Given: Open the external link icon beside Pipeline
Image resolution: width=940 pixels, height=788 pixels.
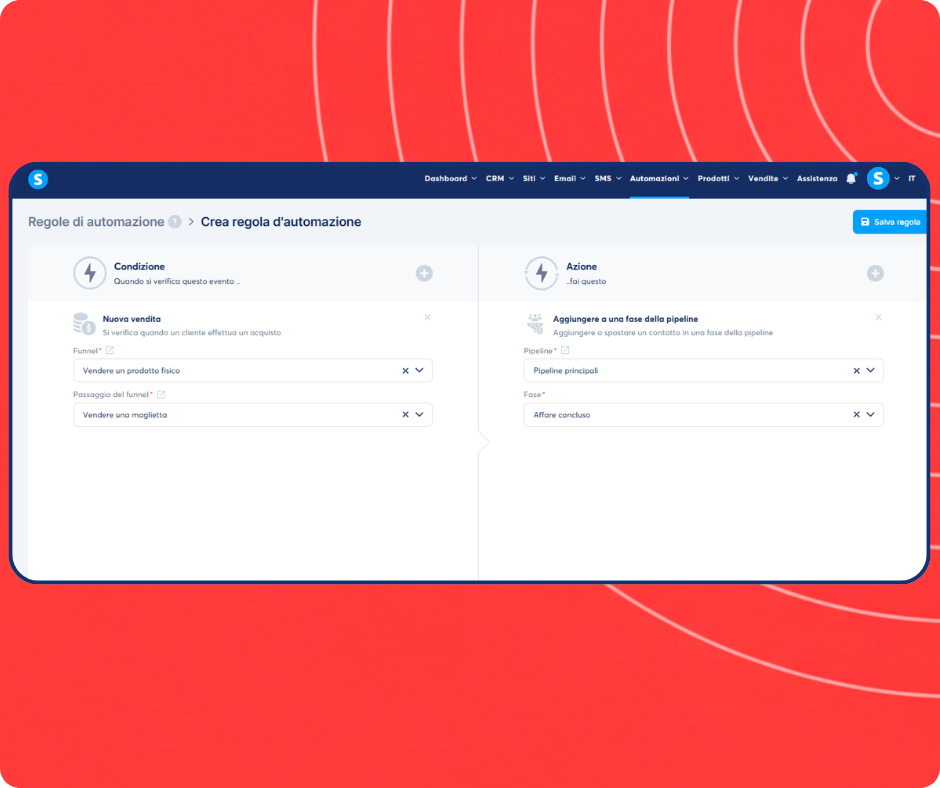Looking at the screenshot, I should 565,350.
